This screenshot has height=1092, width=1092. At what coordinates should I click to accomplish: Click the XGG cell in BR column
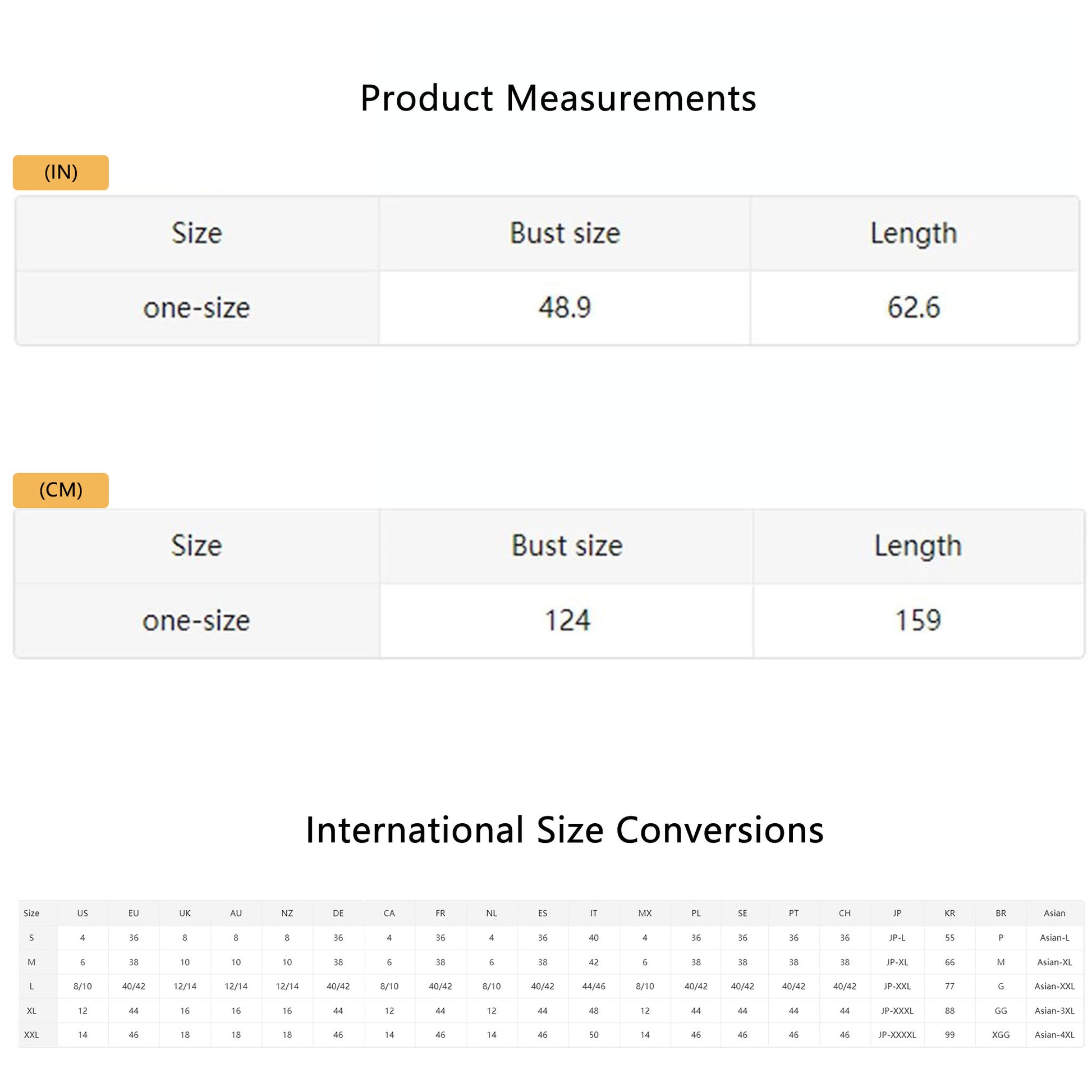[1001, 1035]
